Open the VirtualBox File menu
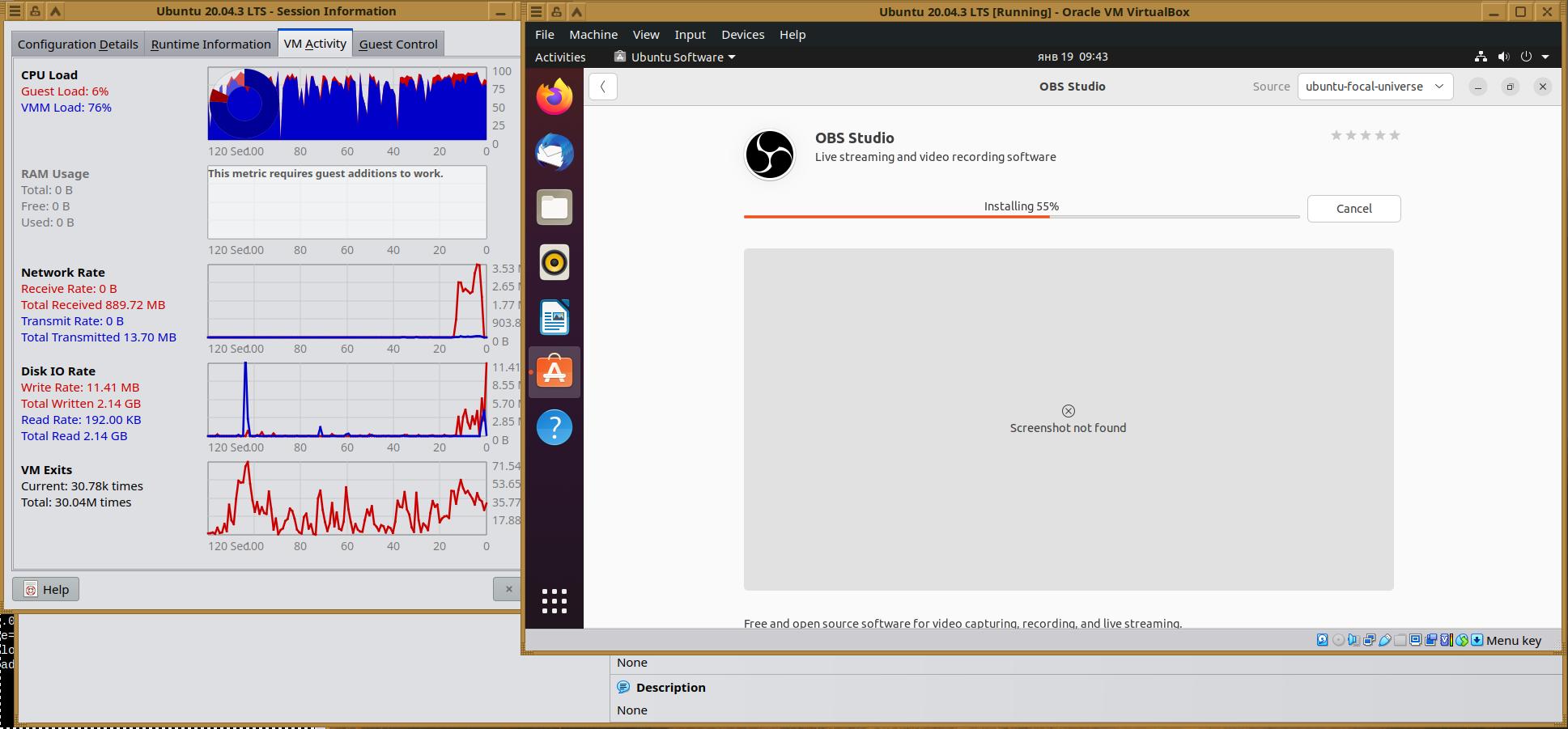The image size is (1568, 729). coord(545,35)
